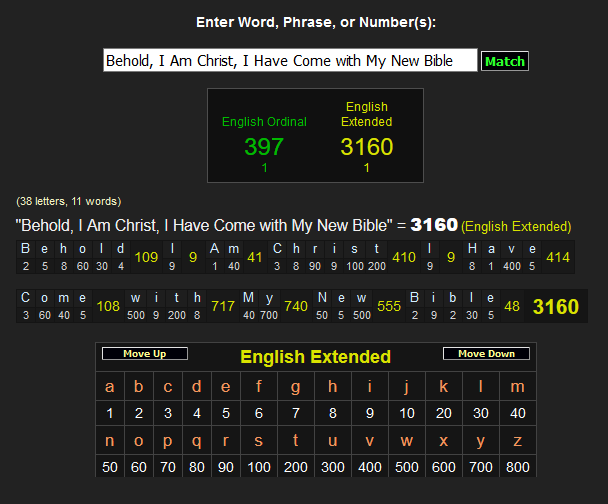
Task: Click the word sum 555 for New
Action: pos(389,306)
